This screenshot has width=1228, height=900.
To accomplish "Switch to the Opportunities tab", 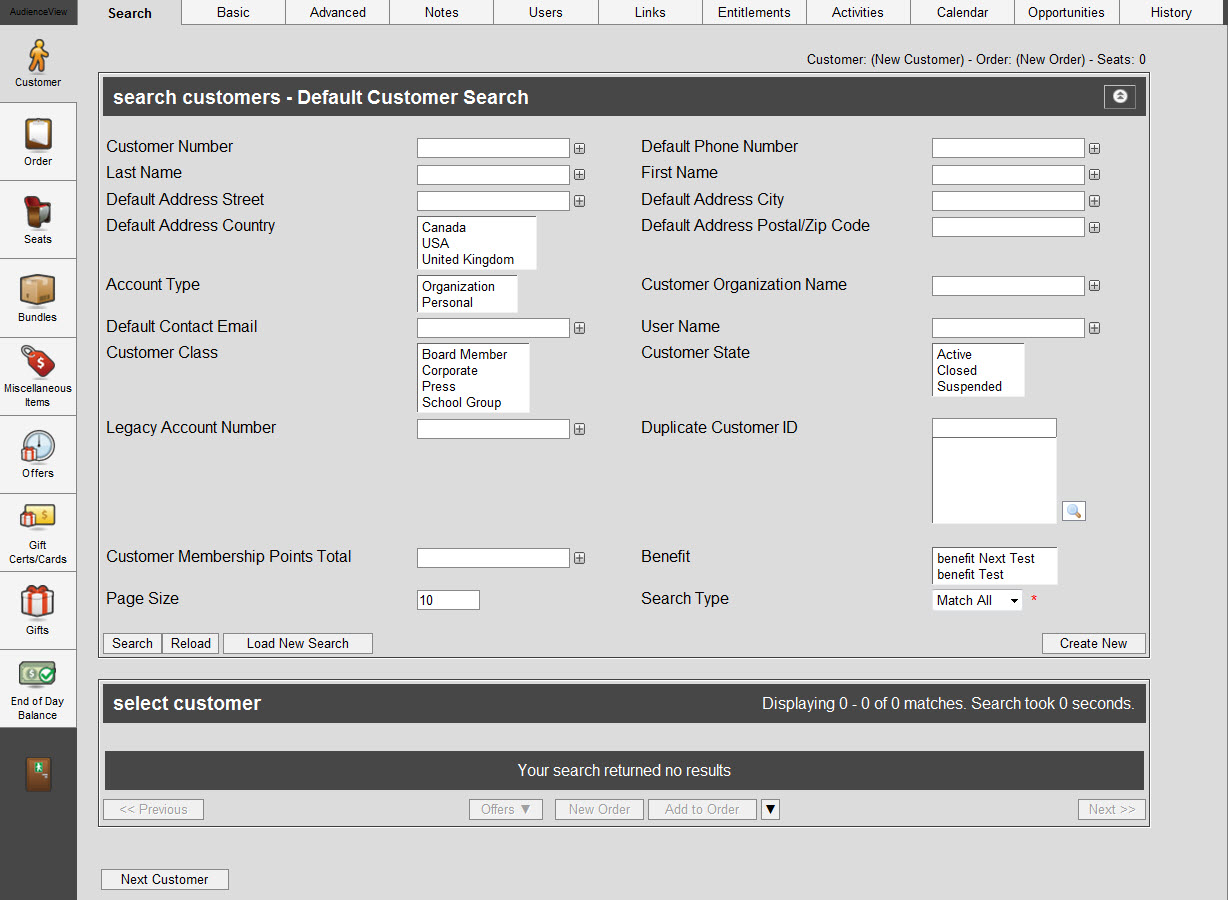I will coord(1066,12).
